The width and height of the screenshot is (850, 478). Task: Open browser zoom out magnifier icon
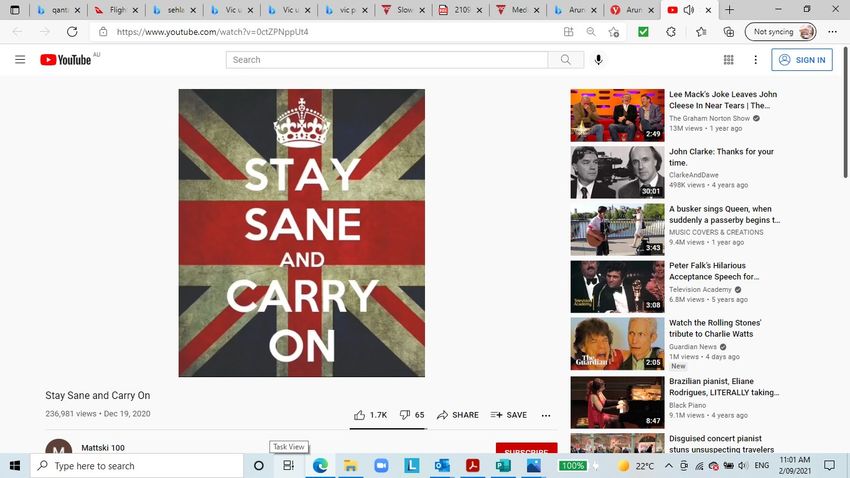point(591,32)
